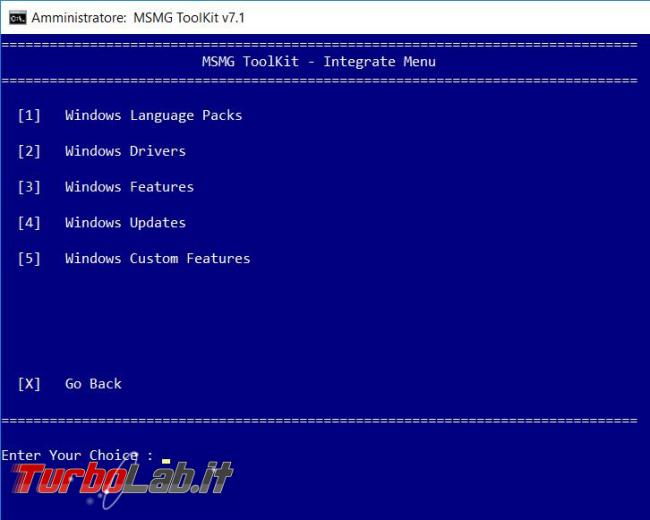Click the '[3]' menu number
Screen dimensions: 650x520
(x=29, y=187)
